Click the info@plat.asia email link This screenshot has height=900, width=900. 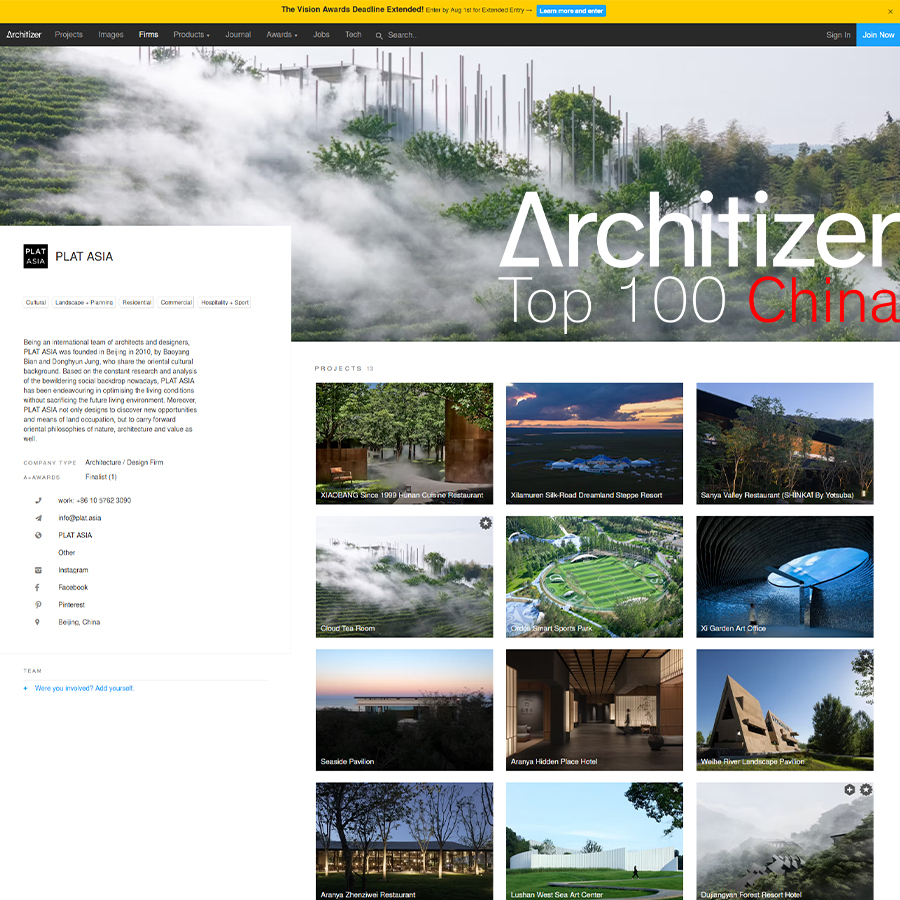point(80,518)
